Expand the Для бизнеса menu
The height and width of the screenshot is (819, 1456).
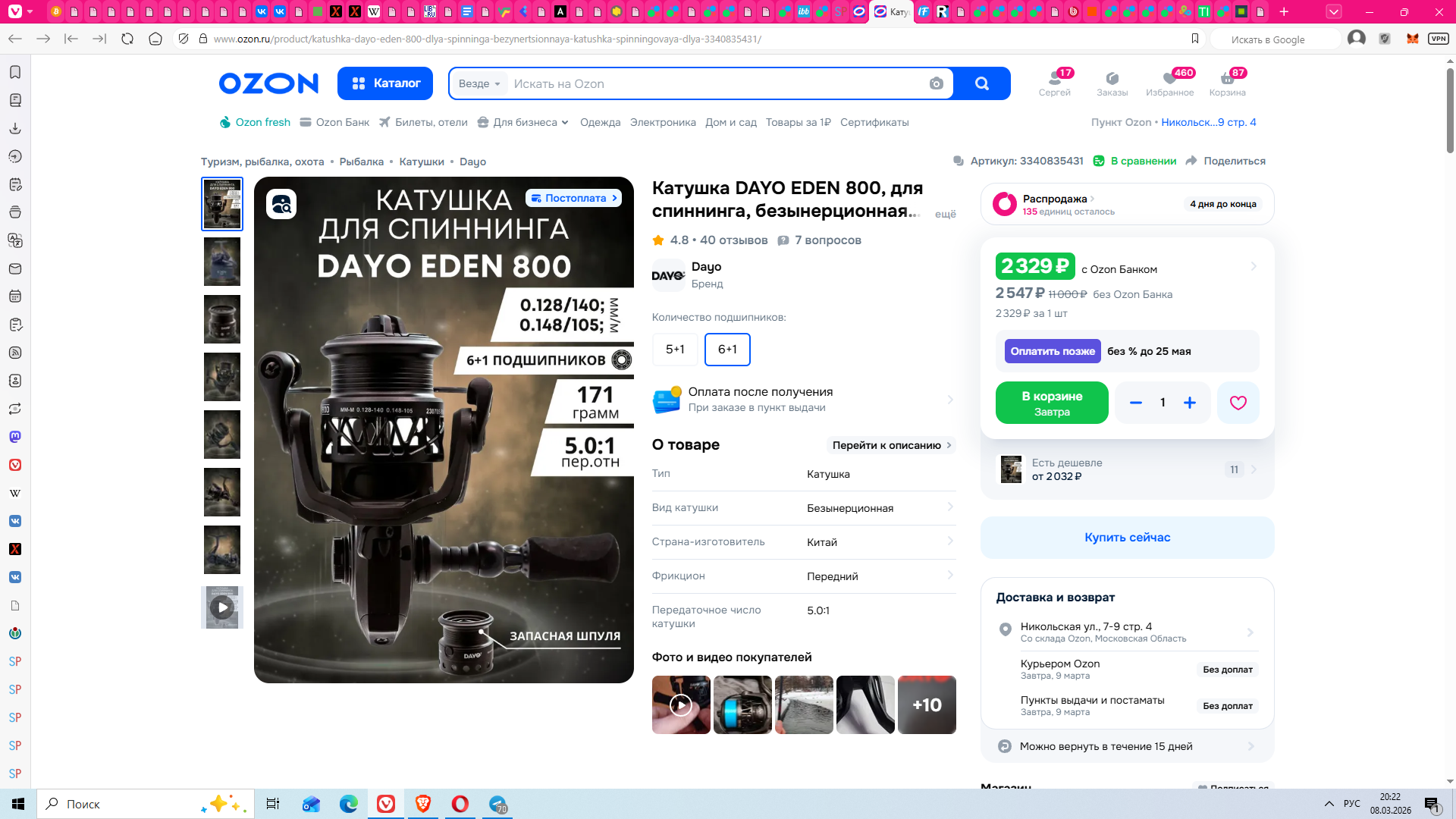click(523, 122)
